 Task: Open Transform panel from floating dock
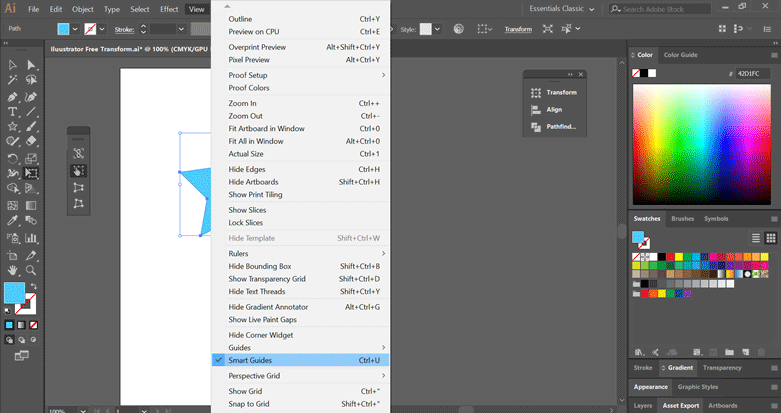pyautogui.click(x=554, y=93)
